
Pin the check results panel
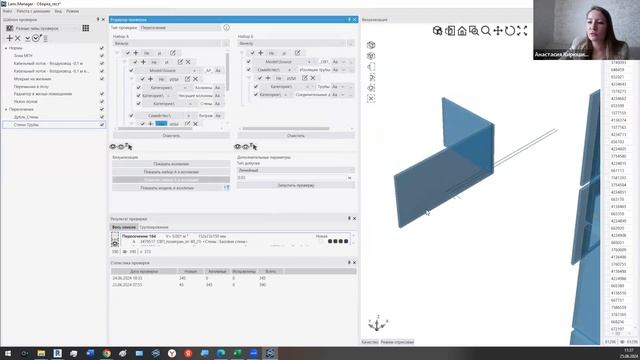coord(349,218)
